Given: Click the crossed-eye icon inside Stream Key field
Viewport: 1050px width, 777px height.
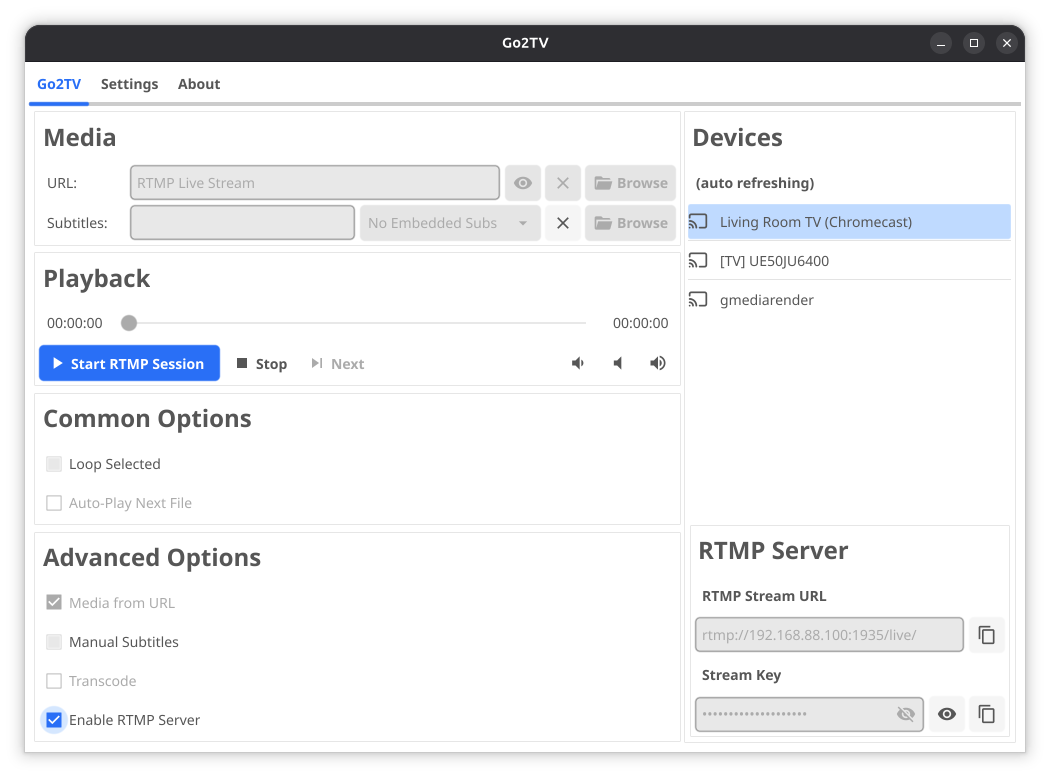Looking at the screenshot, I should (x=905, y=714).
